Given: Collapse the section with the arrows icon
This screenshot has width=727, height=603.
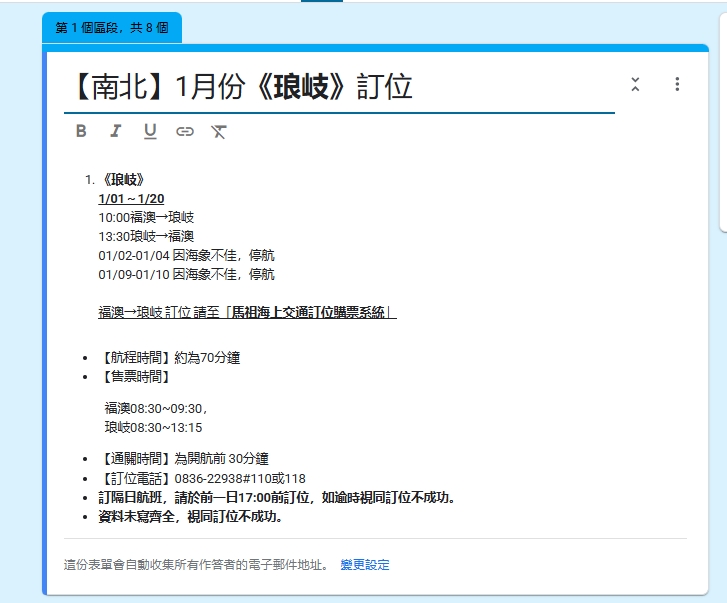Looking at the screenshot, I should click(635, 84).
